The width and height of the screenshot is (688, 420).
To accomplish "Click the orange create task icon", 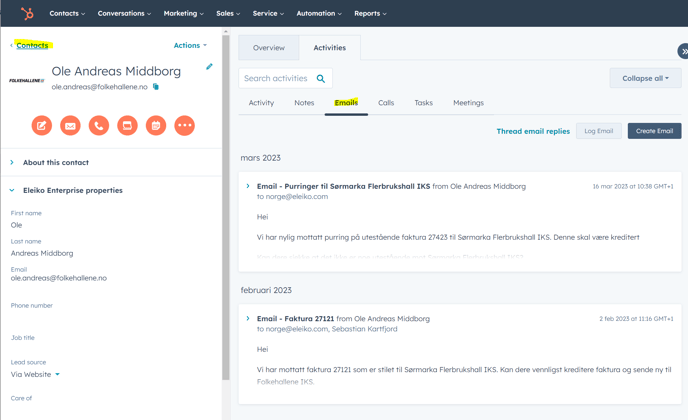I will 156,125.
